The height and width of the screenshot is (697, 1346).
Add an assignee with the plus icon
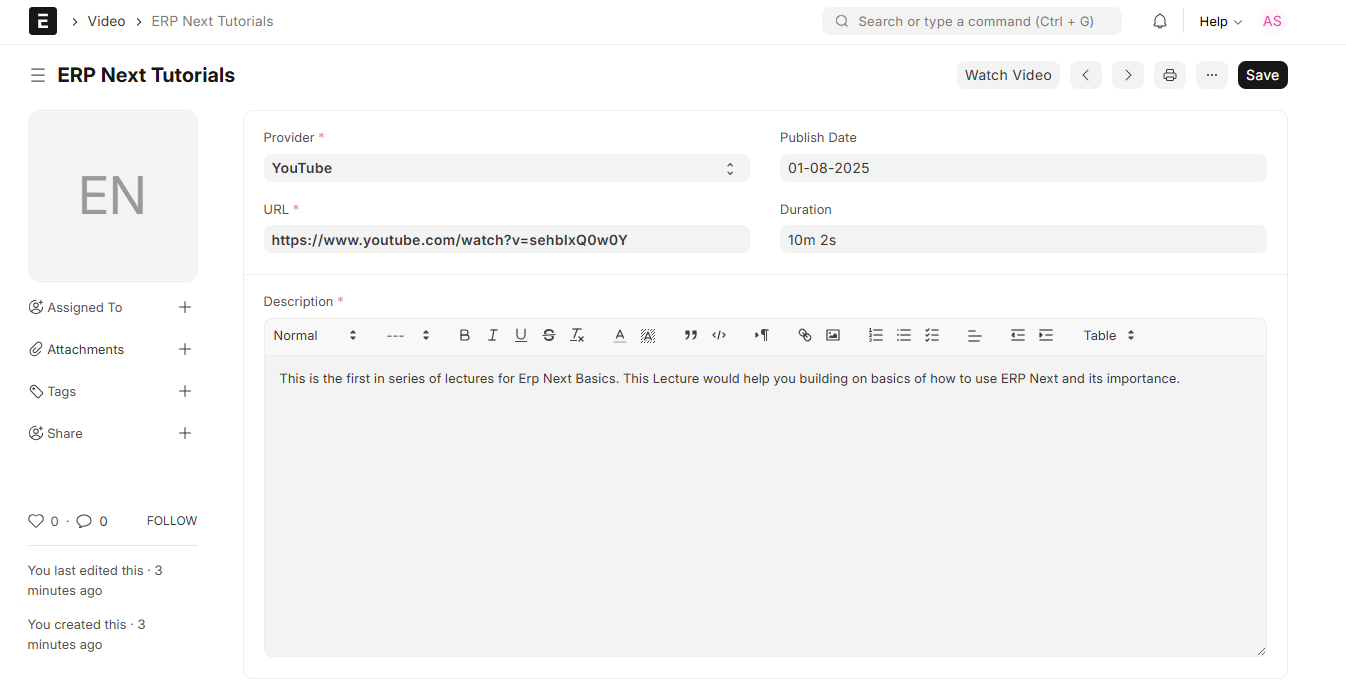click(185, 307)
